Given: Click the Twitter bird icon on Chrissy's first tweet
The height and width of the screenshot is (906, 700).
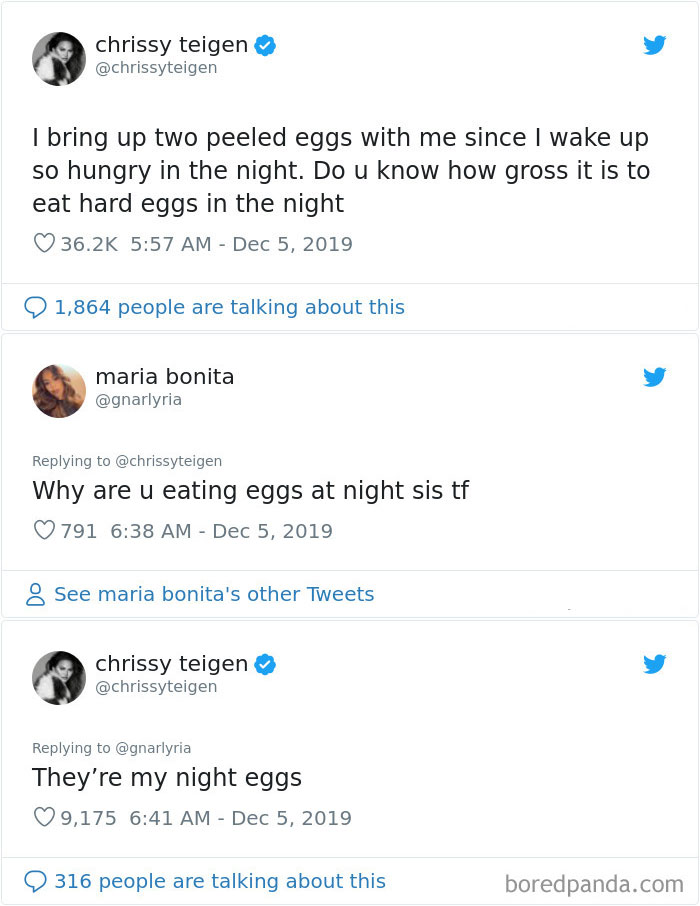Looking at the screenshot, I should pos(655,45).
